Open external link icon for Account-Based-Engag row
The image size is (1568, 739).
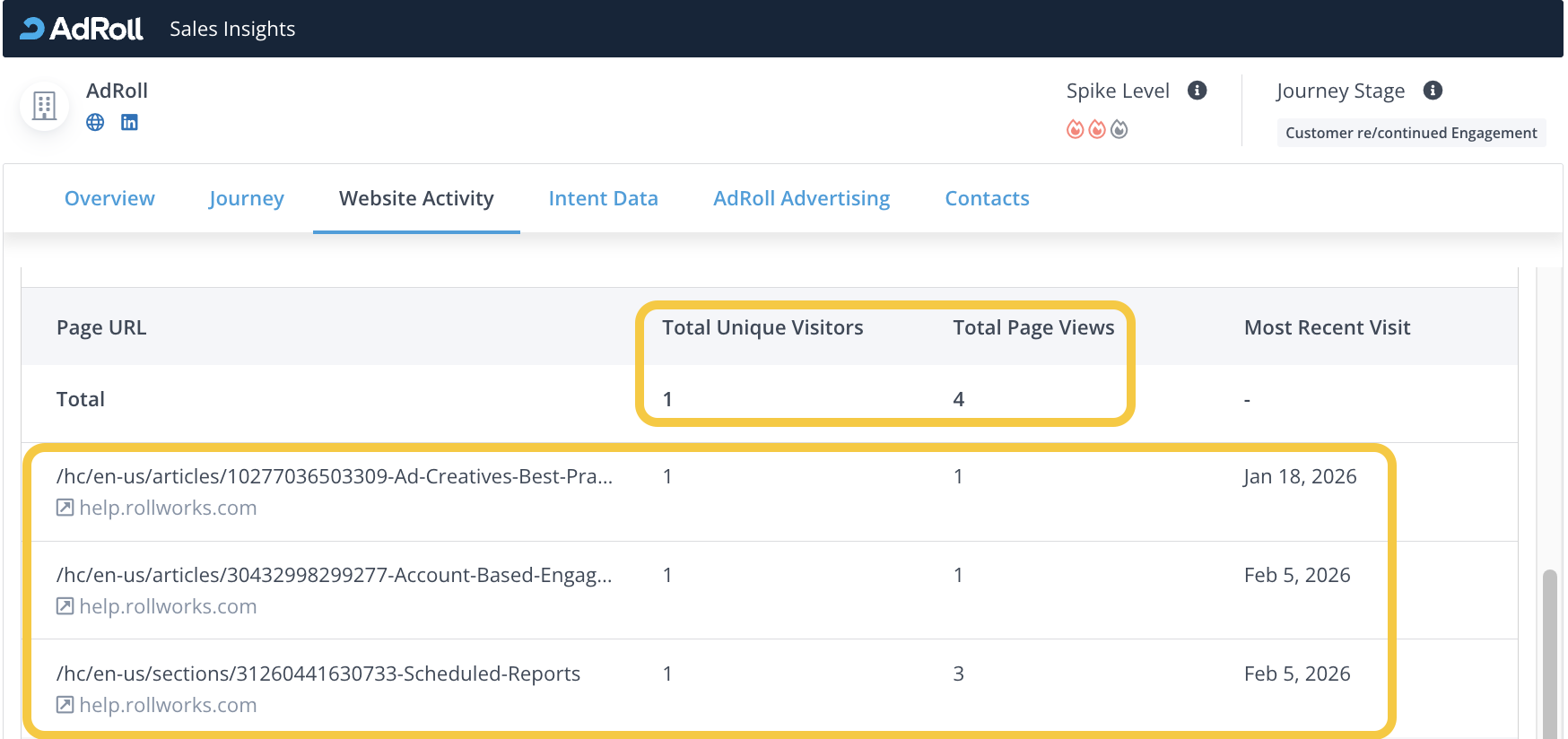pyautogui.click(x=65, y=606)
